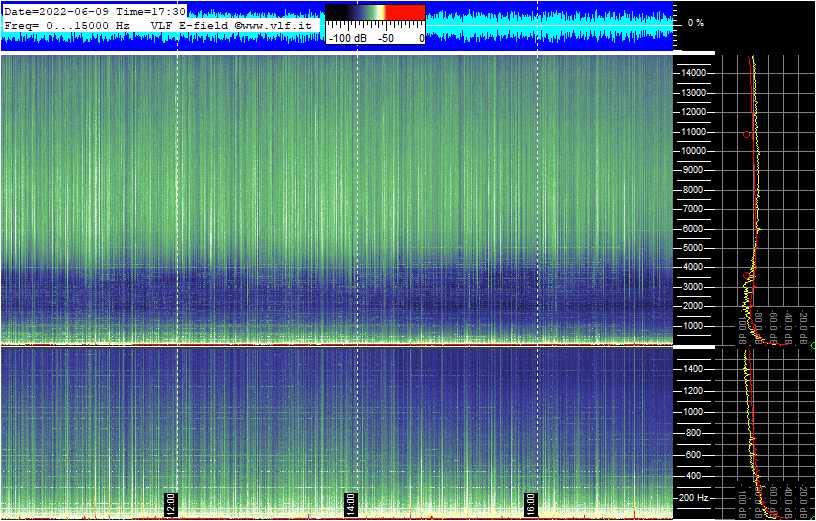The height and width of the screenshot is (521, 816).
Task: Click the 14000 frequency axis label
Action: [693, 74]
